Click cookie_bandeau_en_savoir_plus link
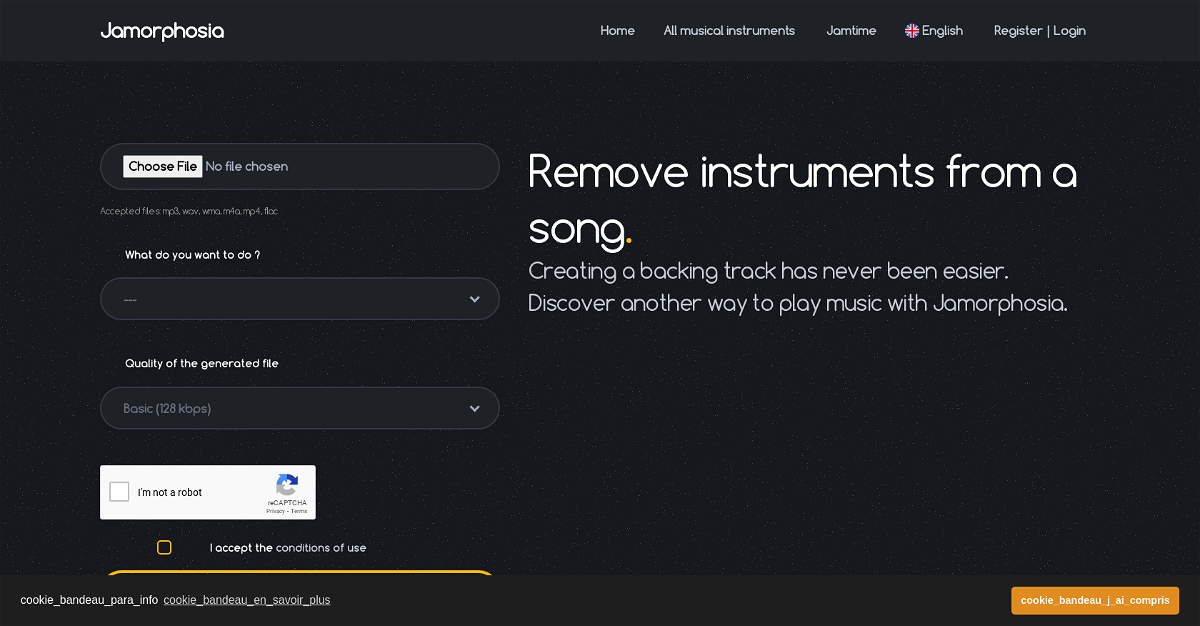This screenshot has height=626, width=1200. click(x=246, y=600)
